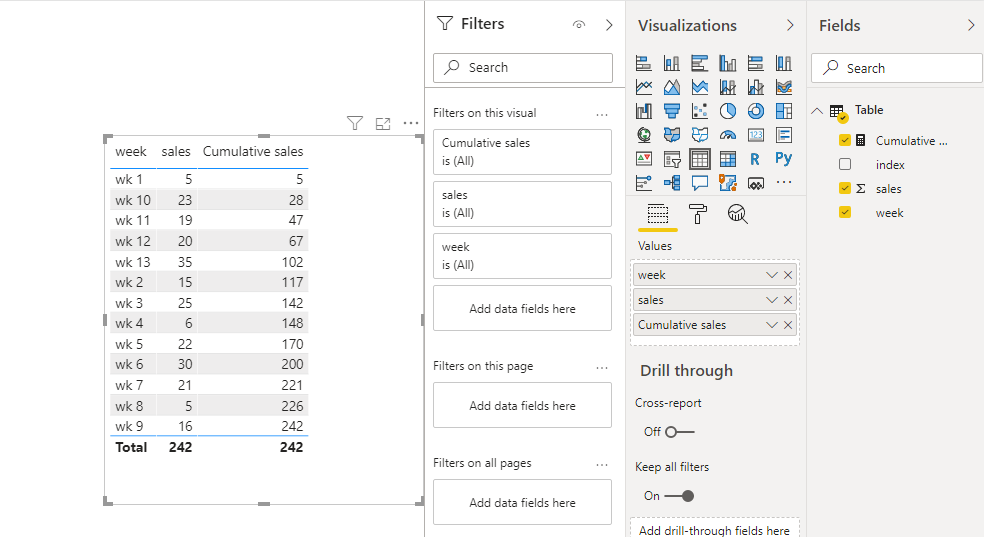Screen dimensions: 984x537
Task: Turn off the Keep all filters toggle
Action: 680,496
